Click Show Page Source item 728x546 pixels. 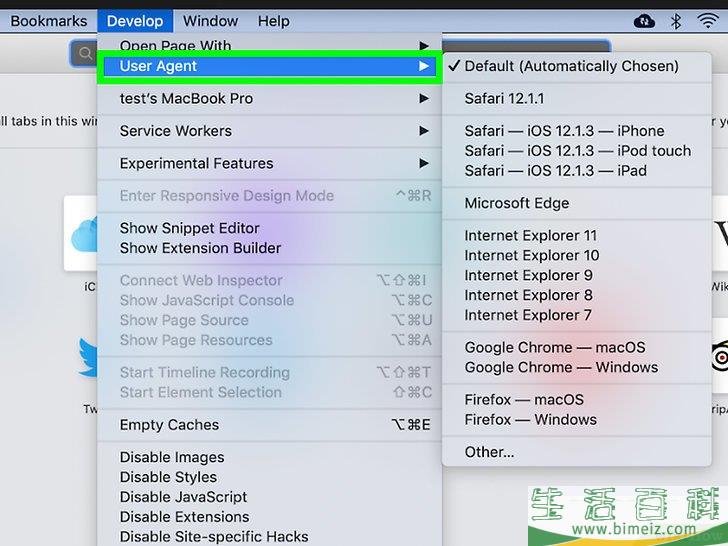click(x=269, y=320)
